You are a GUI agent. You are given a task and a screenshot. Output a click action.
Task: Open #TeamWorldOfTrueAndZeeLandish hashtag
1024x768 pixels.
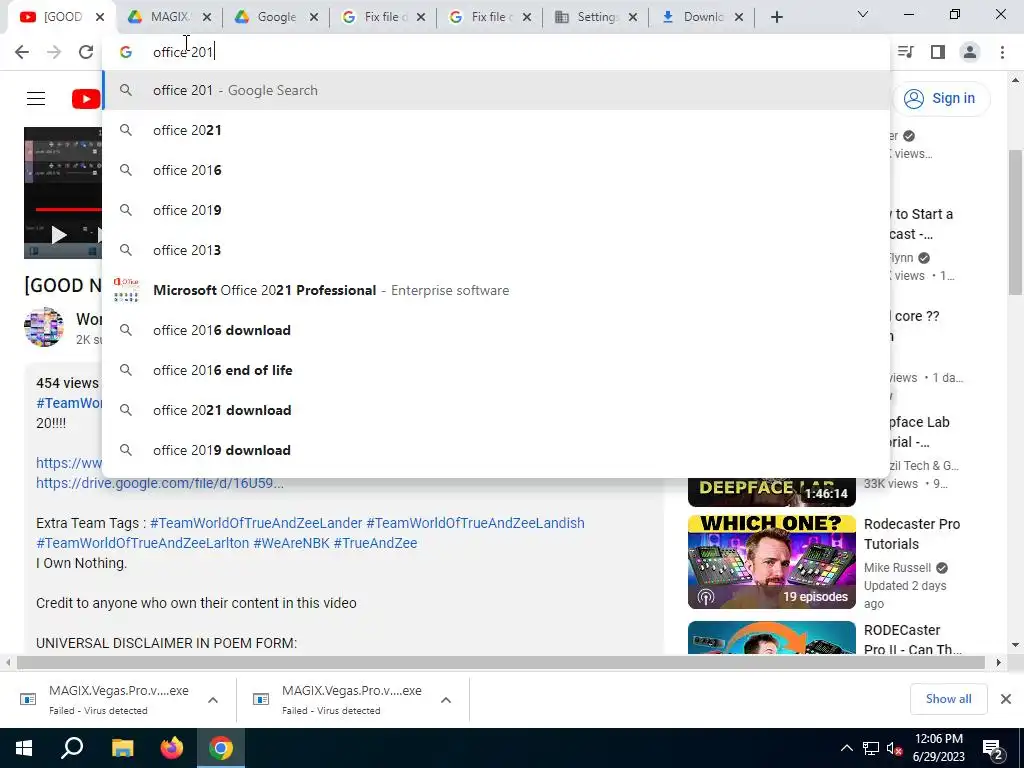(x=475, y=523)
